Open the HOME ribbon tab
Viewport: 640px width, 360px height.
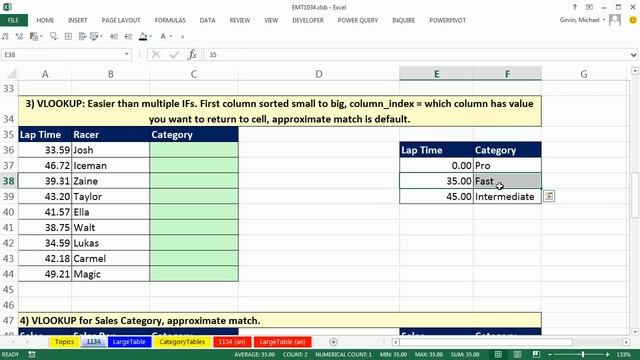click(45, 20)
